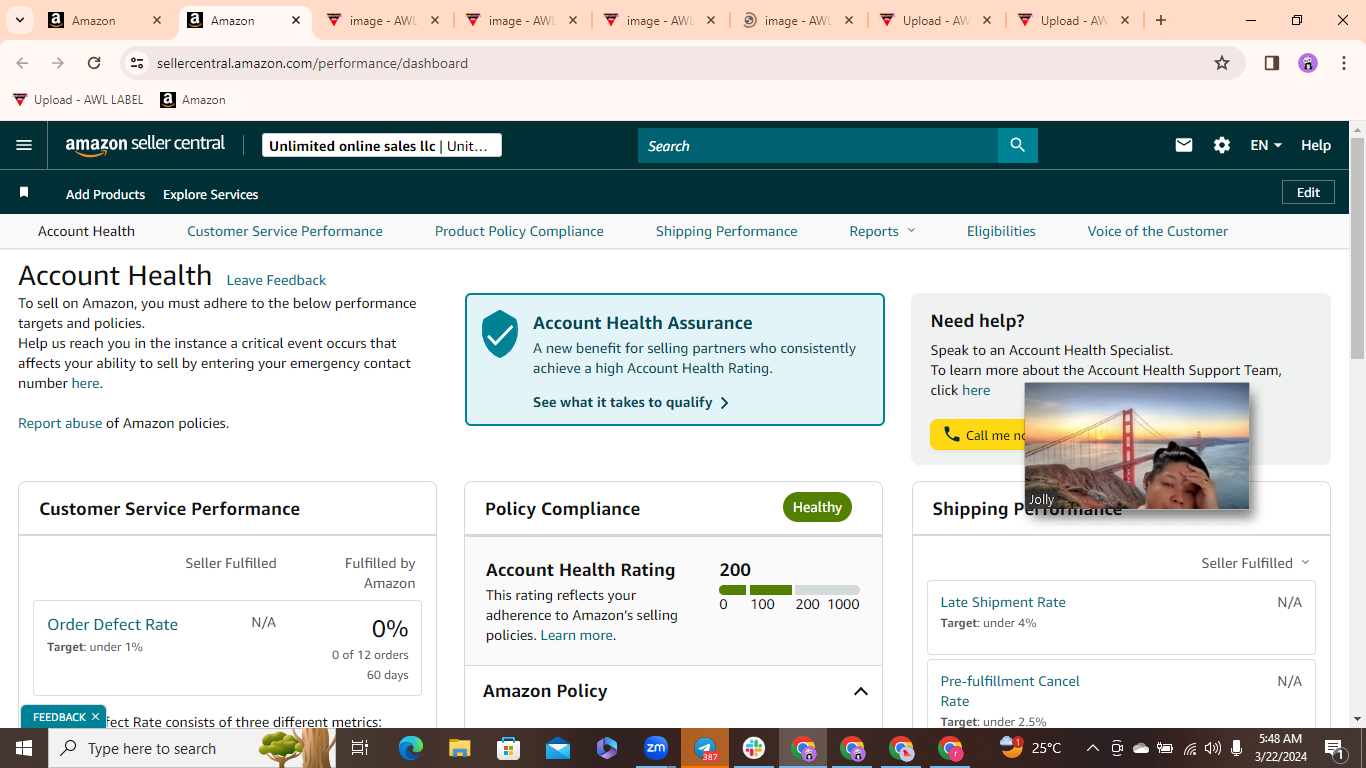Click the bookmark flag icon in the favorites bar
Viewport: 1366px width, 768px height.
click(x=24, y=192)
